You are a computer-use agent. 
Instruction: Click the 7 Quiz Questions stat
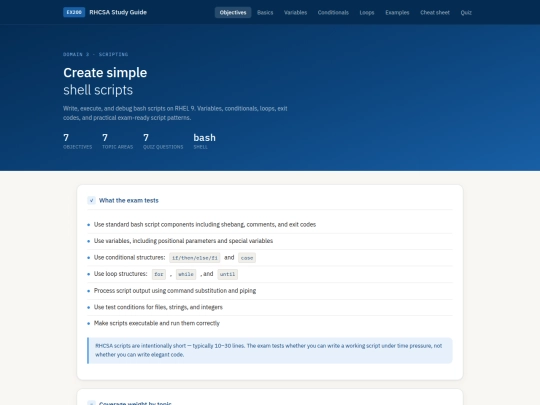(163, 141)
